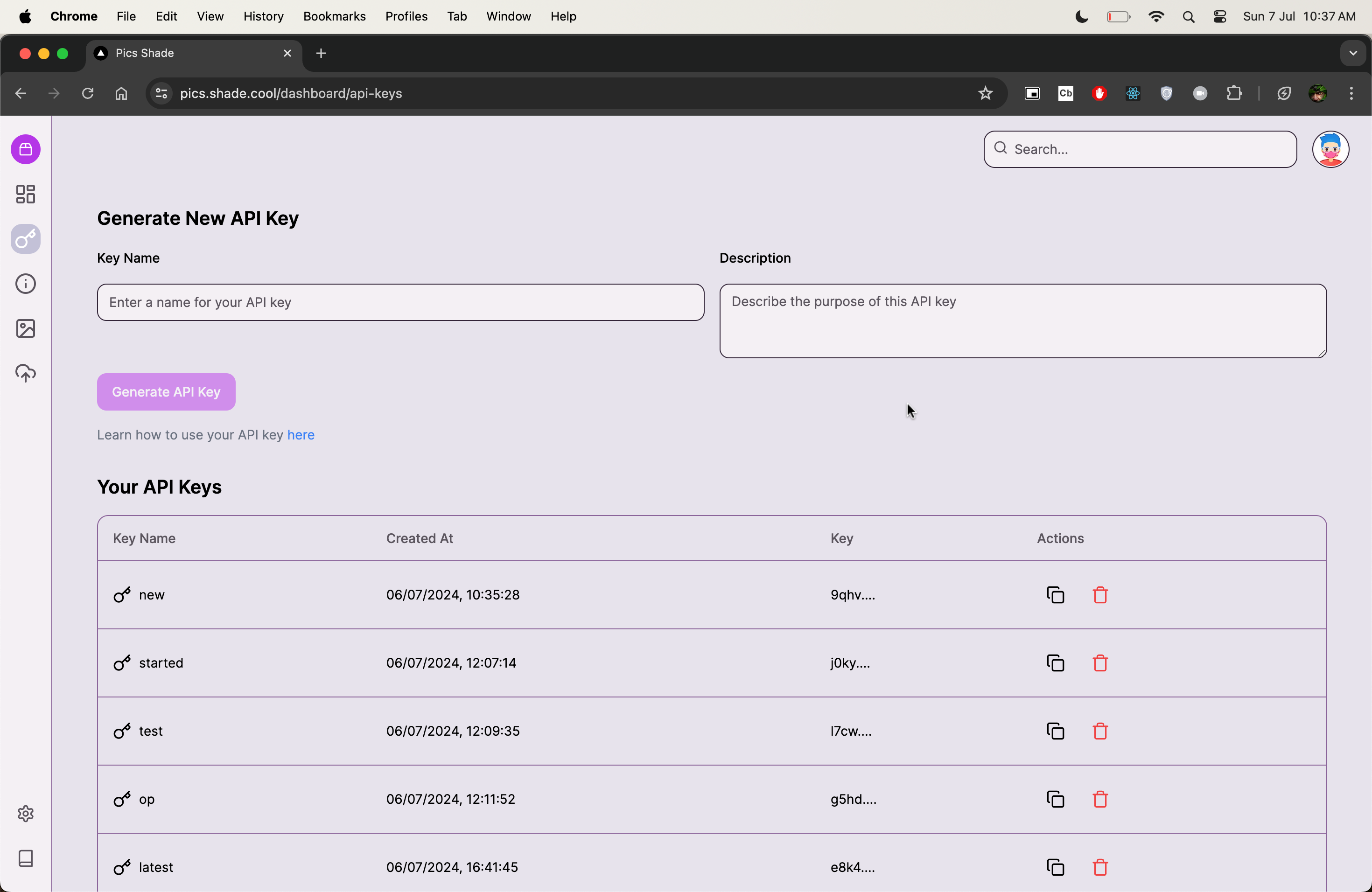This screenshot has height=892, width=1372.
Task: Open Spotlight search in menu bar
Action: click(x=1188, y=17)
